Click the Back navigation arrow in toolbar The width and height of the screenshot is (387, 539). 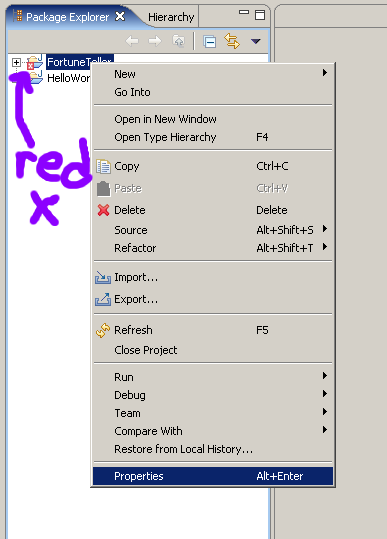pos(132,41)
